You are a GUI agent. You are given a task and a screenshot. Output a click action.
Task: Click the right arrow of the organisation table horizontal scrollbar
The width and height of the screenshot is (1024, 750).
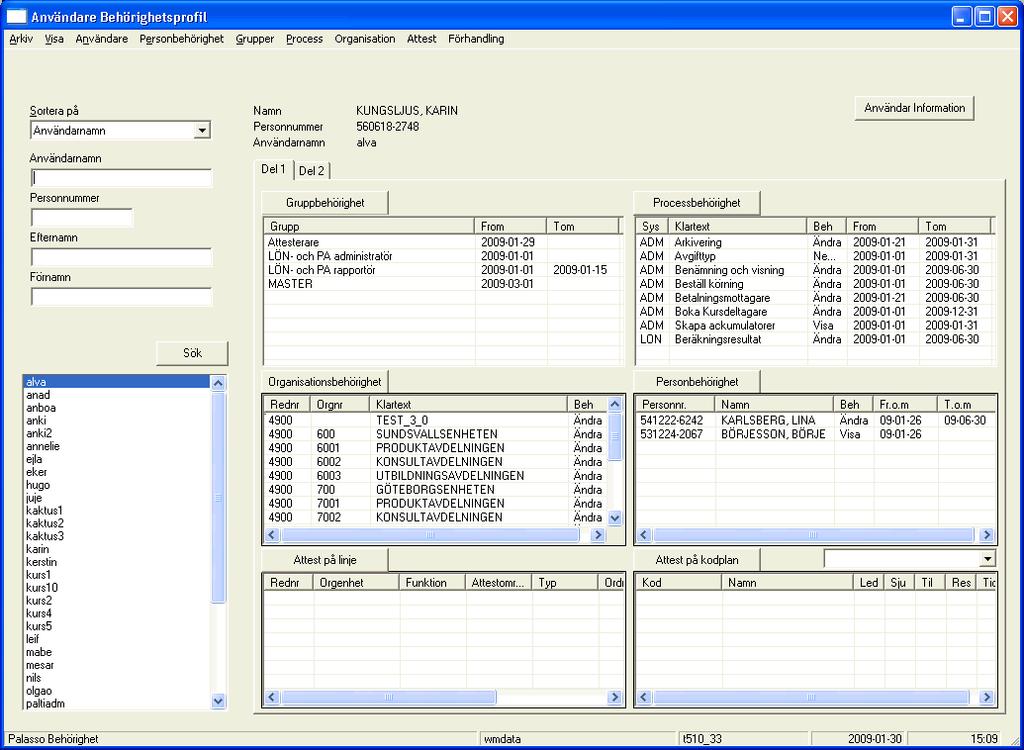click(x=597, y=535)
